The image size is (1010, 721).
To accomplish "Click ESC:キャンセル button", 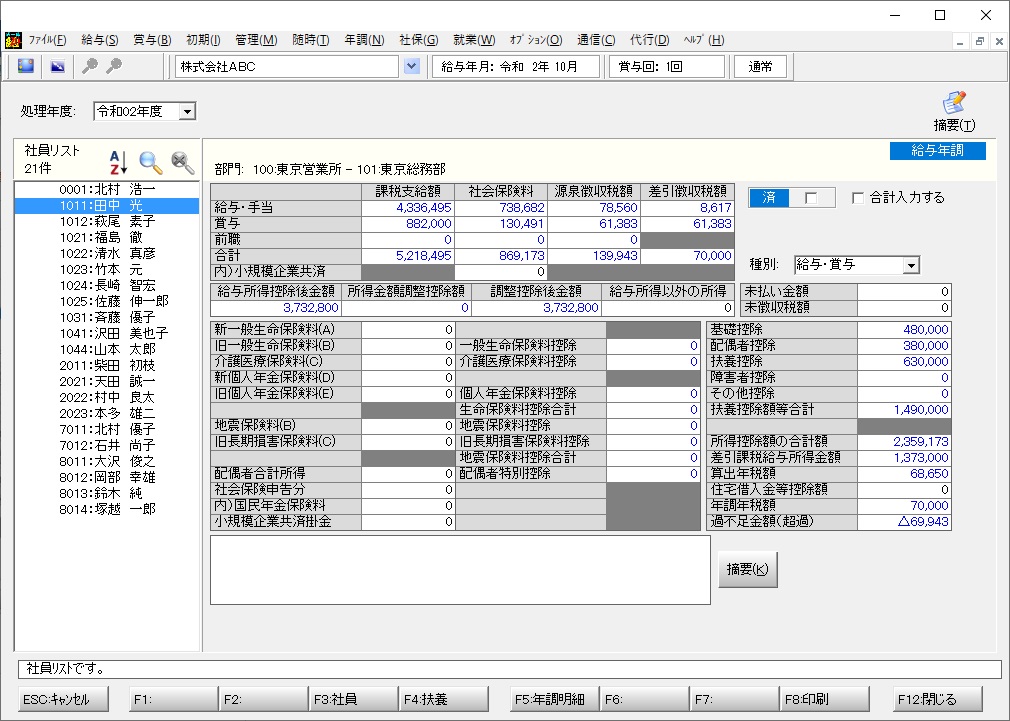I will [x=62, y=699].
